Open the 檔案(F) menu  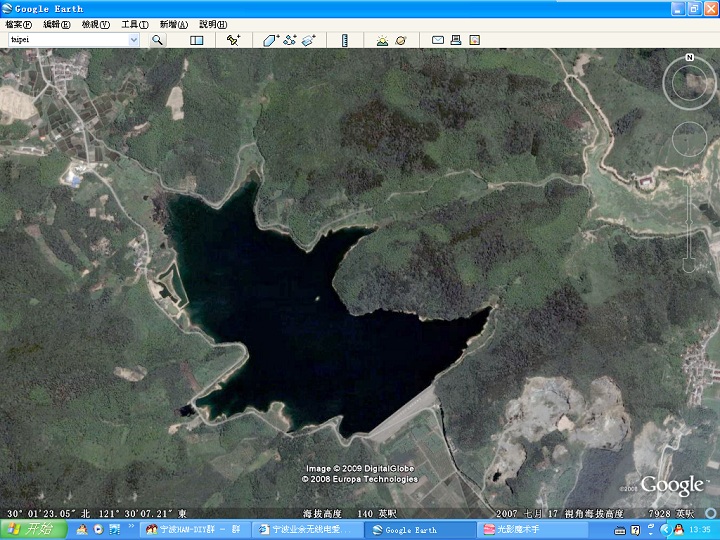18,24
